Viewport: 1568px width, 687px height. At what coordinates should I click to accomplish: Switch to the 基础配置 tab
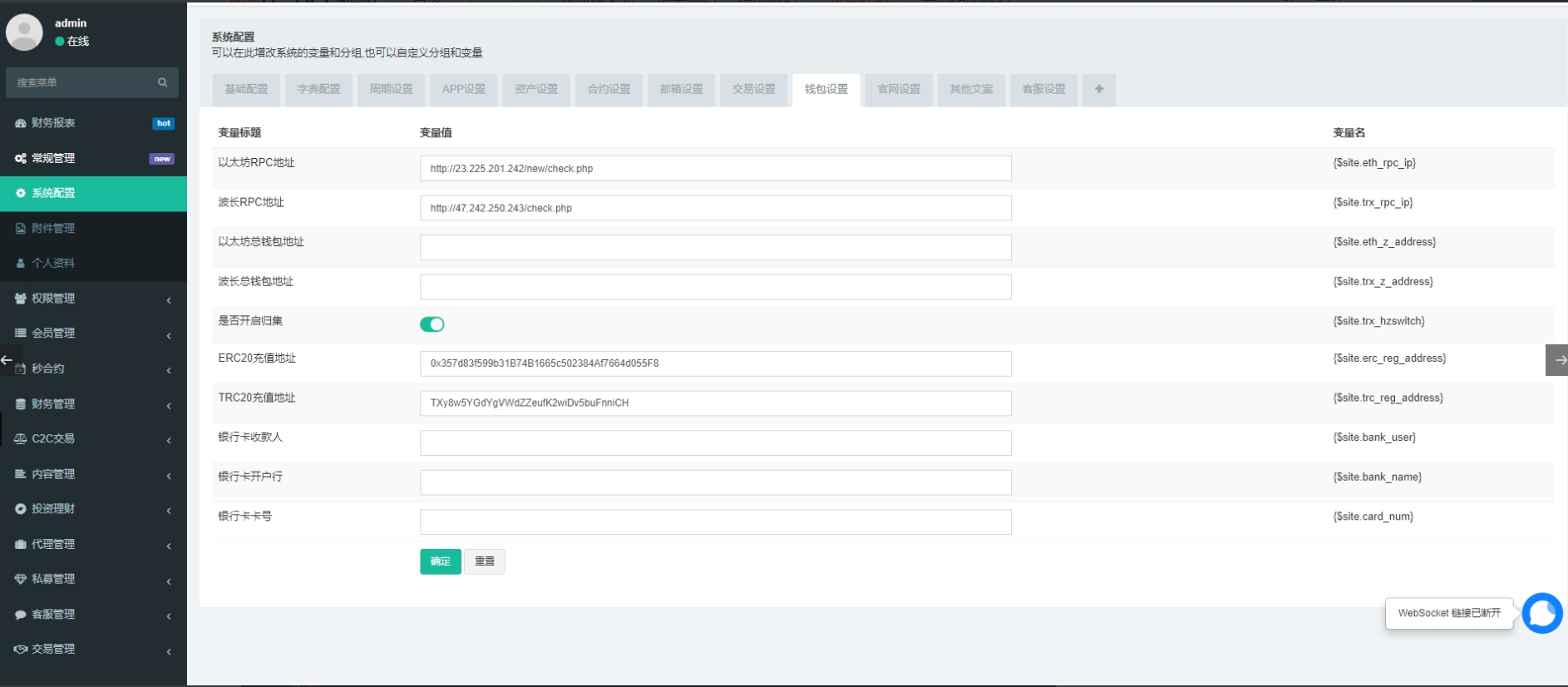247,89
